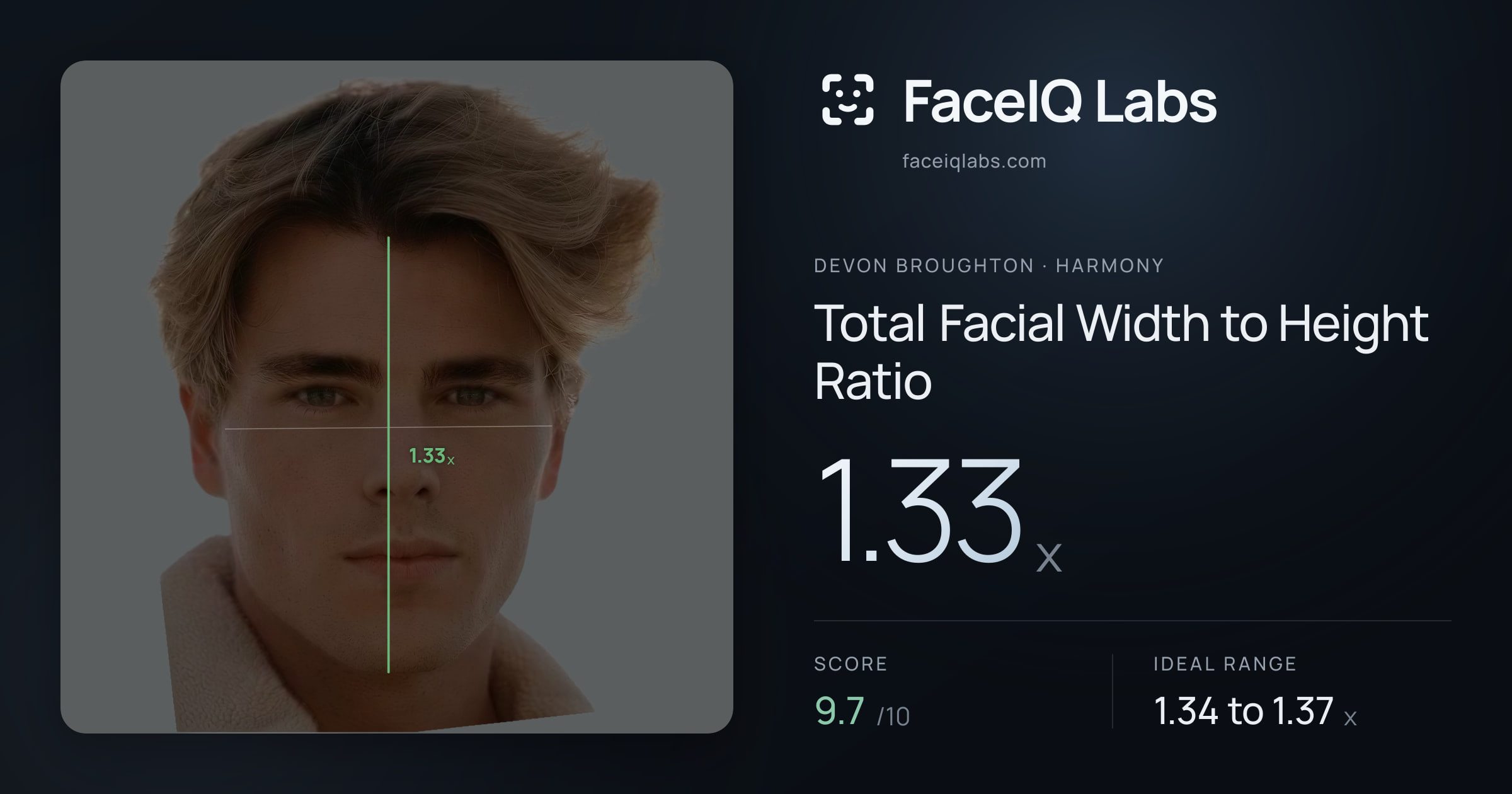This screenshot has width=1512, height=794.
Task: Click the /10 score denominator
Action: pos(893,716)
